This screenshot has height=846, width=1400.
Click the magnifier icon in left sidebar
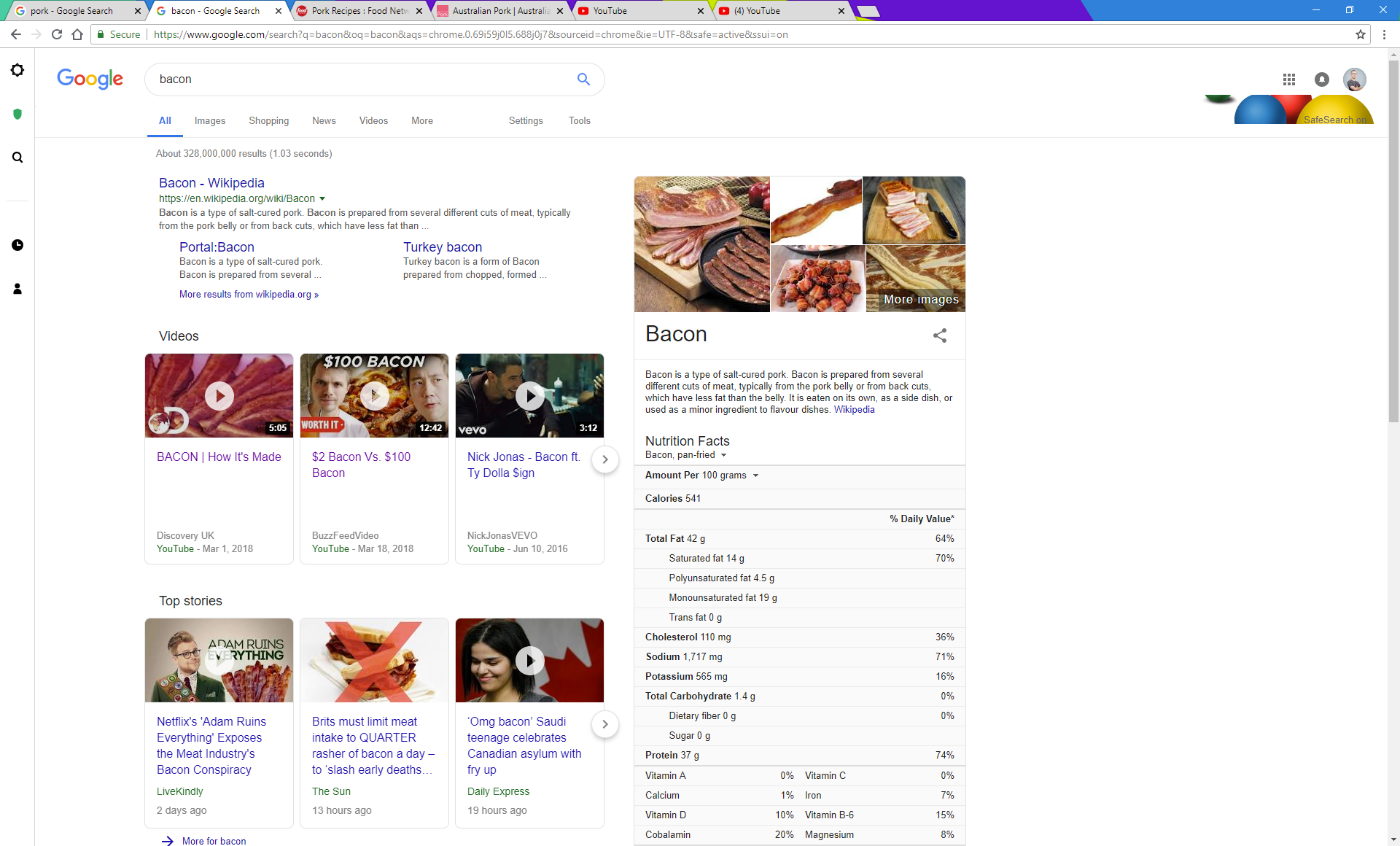pos(17,158)
